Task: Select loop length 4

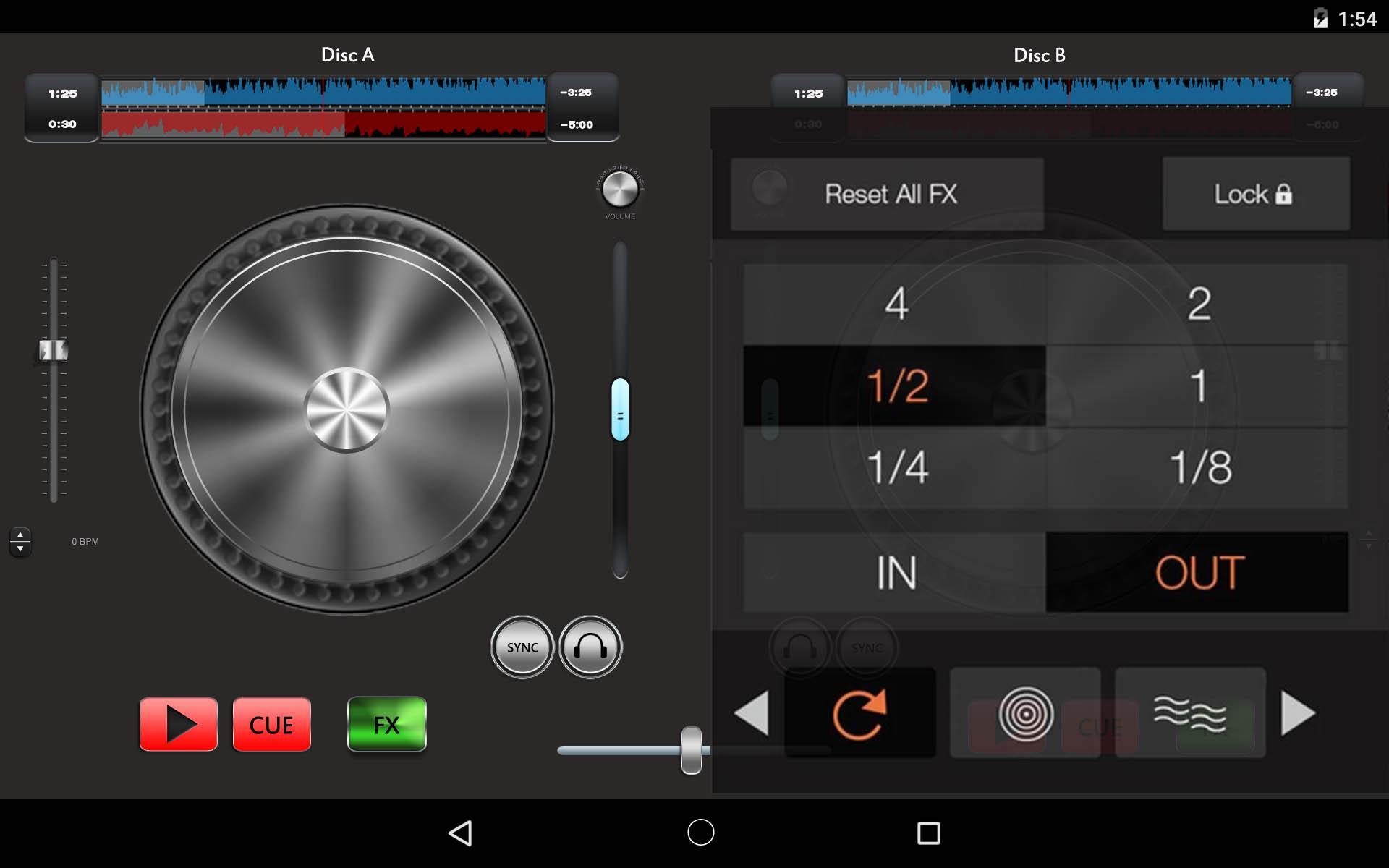Action: coord(895,304)
